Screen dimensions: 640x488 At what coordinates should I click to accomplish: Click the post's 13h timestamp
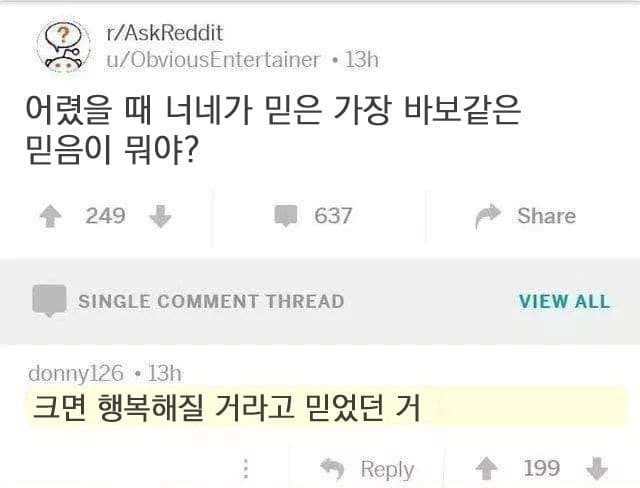tap(361, 59)
